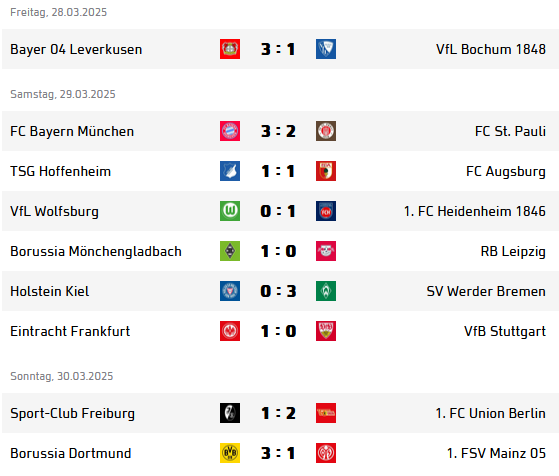The height and width of the screenshot is (476, 559).
Task: Open the 1. FC Union Berlin crest
Action: coord(326,413)
